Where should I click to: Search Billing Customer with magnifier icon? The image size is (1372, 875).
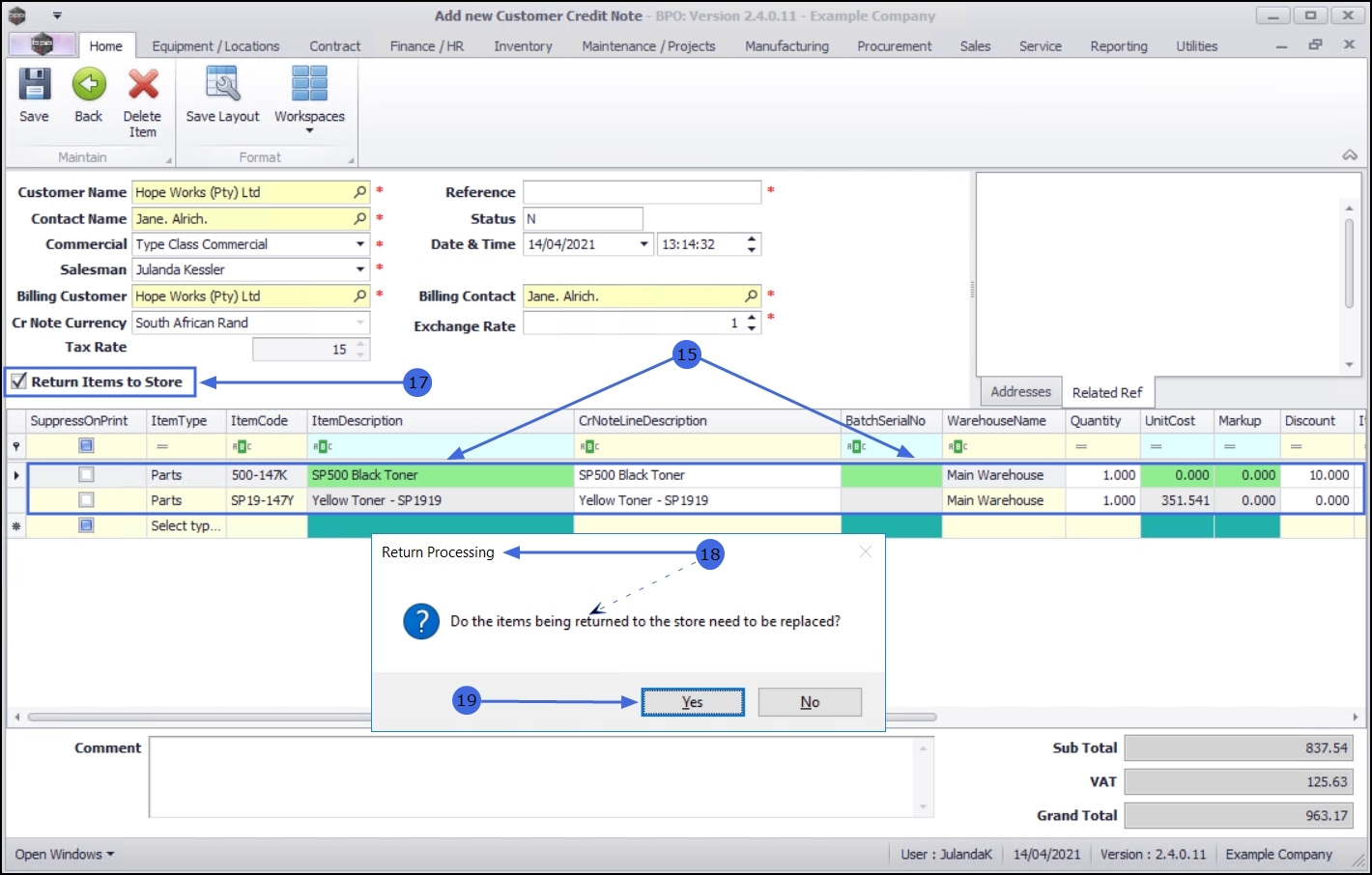pos(360,296)
